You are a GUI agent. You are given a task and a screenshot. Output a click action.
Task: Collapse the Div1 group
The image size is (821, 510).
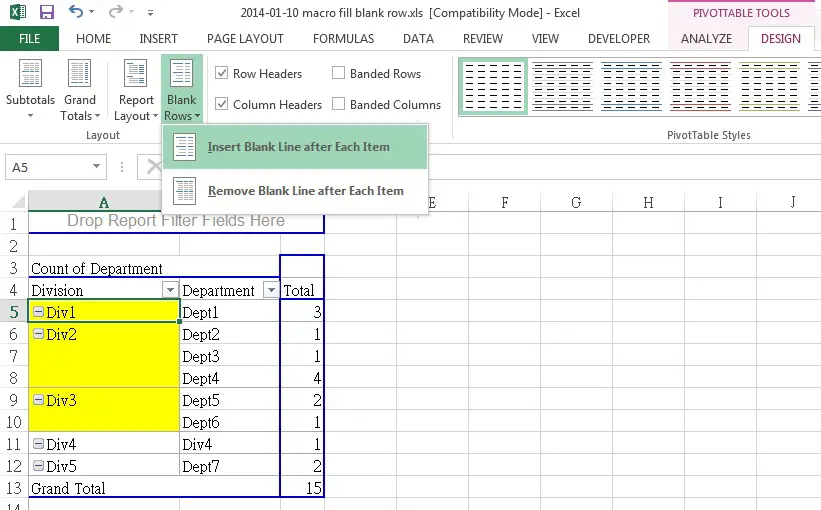[x=38, y=312]
